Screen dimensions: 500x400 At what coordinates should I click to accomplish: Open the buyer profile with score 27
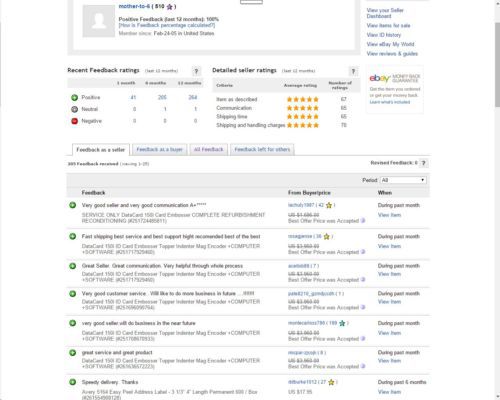pyautogui.click(x=302, y=382)
